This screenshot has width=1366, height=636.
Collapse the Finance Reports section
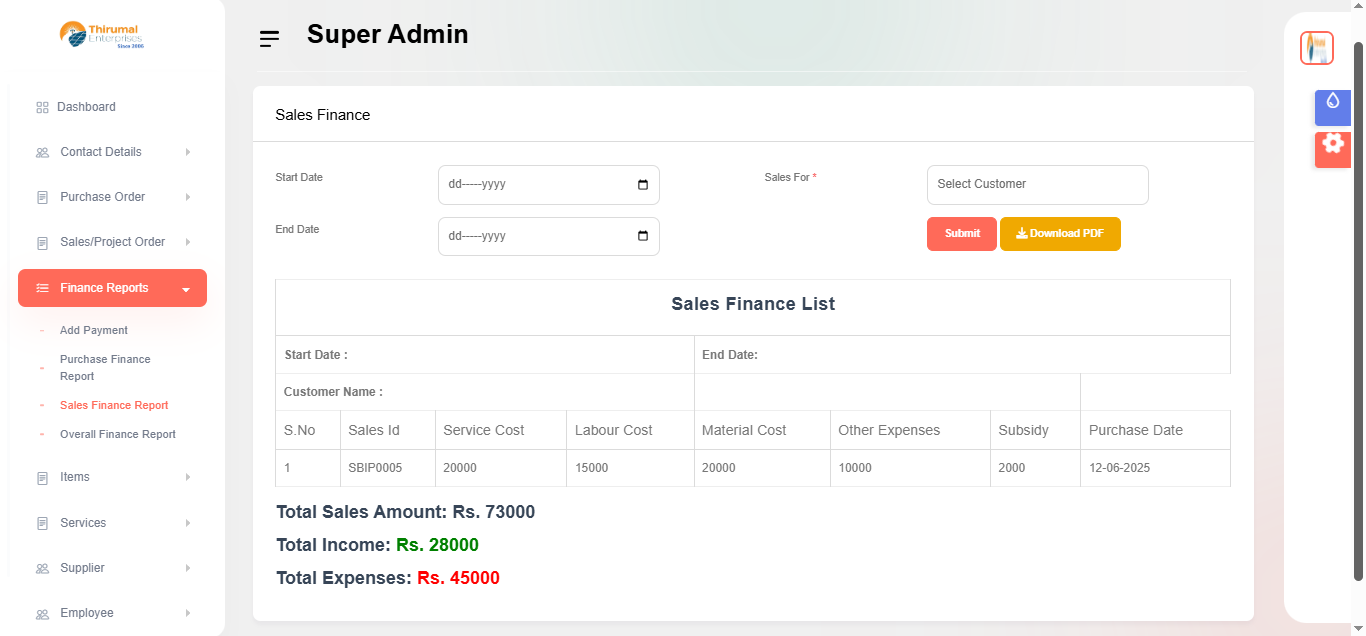112,288
